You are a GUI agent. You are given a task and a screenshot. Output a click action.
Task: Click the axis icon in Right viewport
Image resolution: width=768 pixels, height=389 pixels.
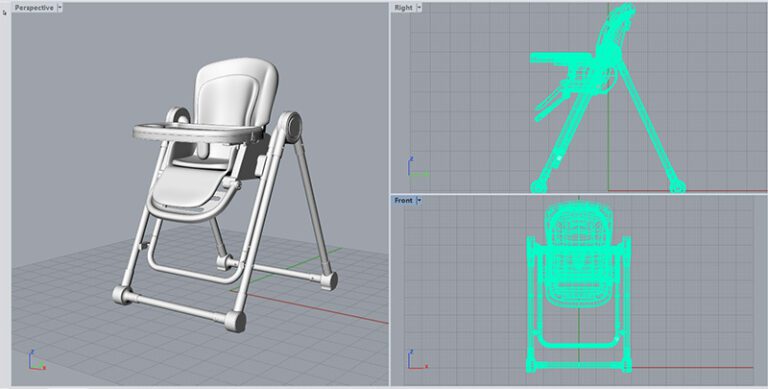(x=418, y=167)
